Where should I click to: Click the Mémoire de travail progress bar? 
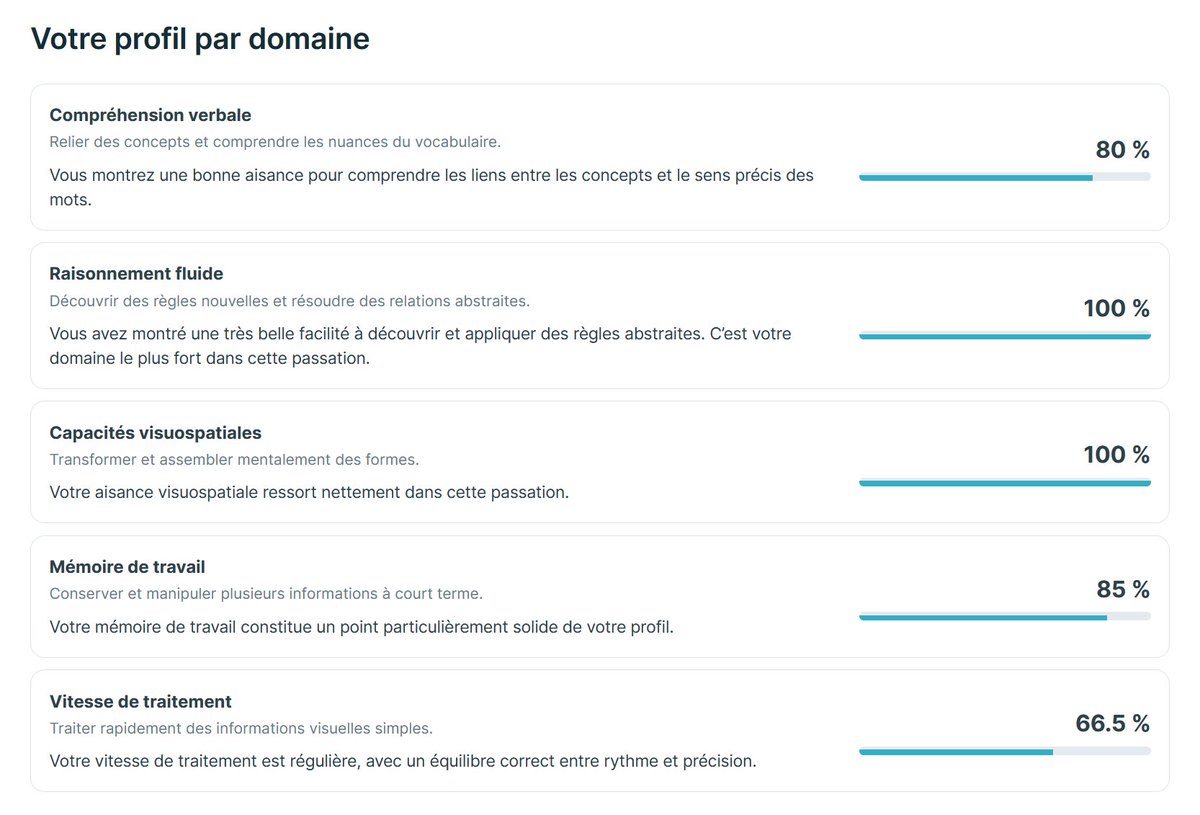(x=1004, y=617)
